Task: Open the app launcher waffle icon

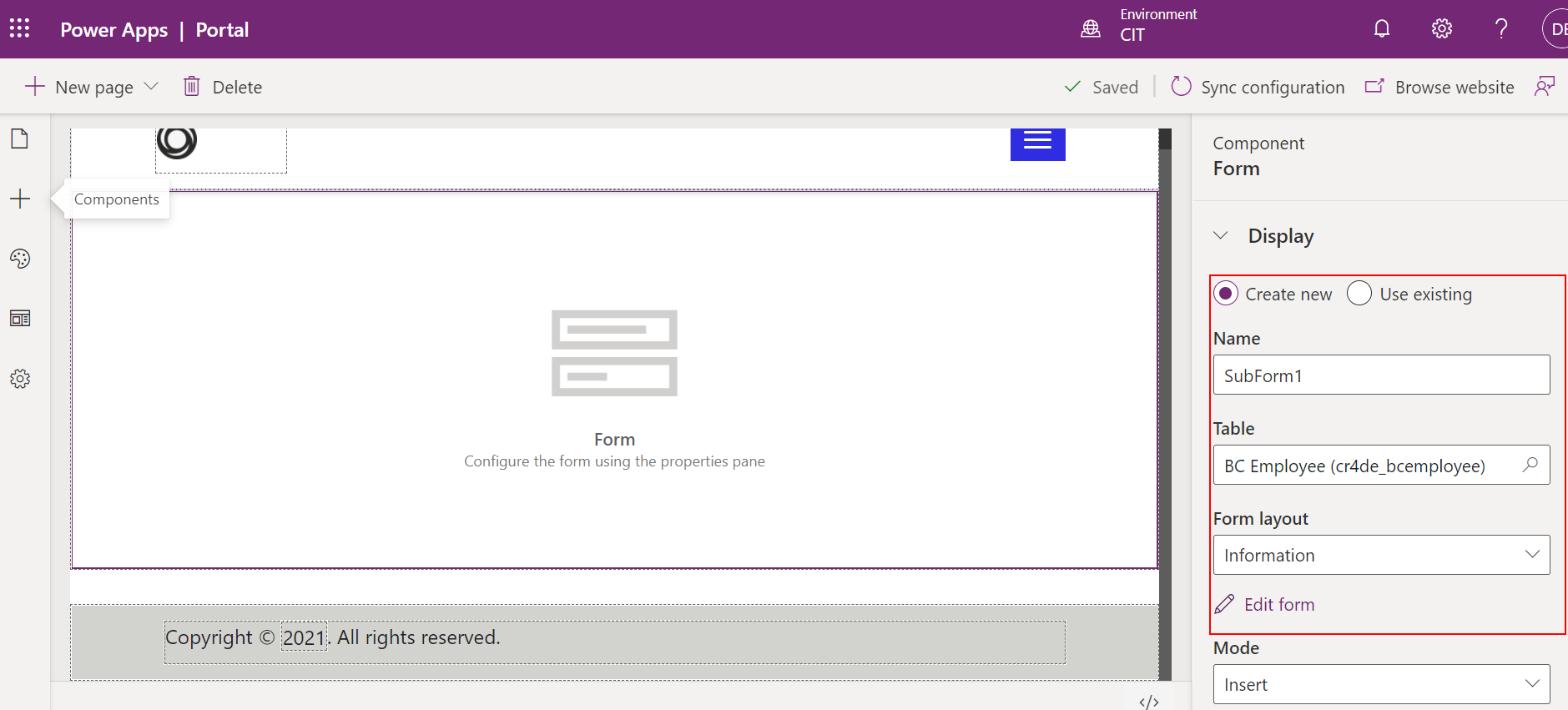Action: tap(20, 29)
